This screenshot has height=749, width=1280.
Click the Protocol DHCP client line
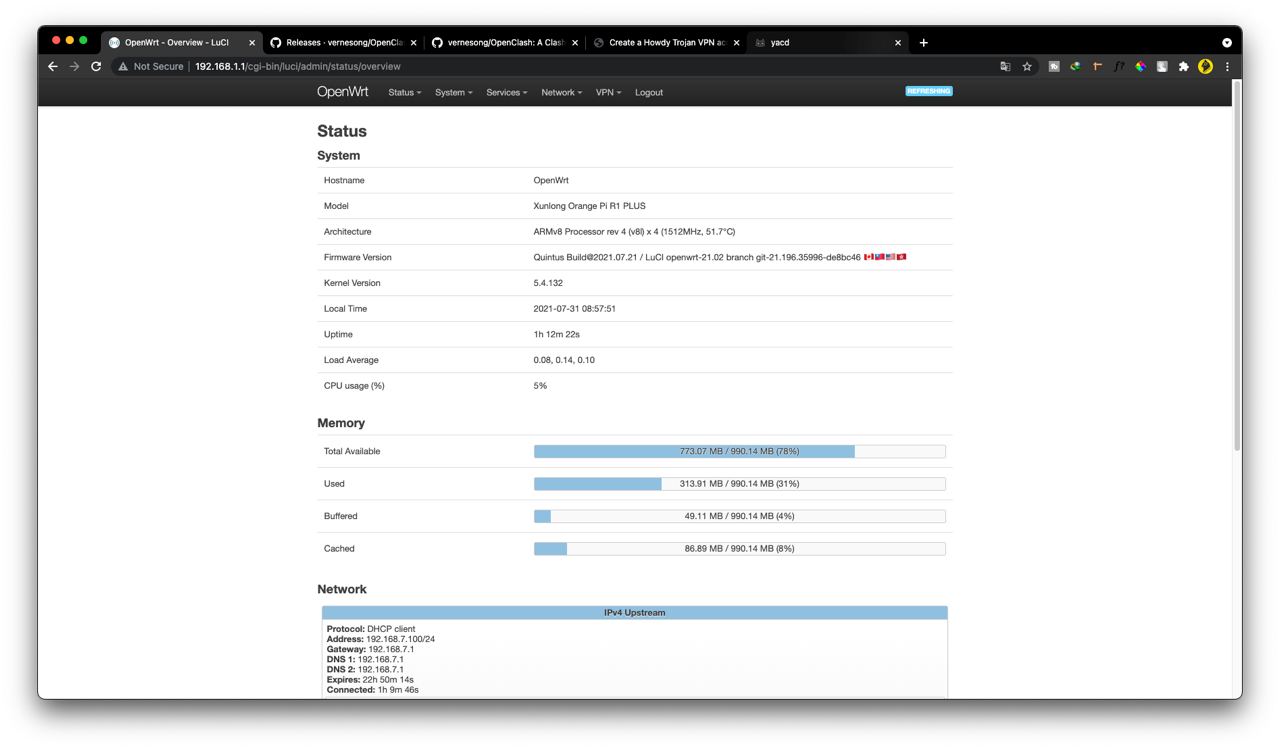pos(371,629)
